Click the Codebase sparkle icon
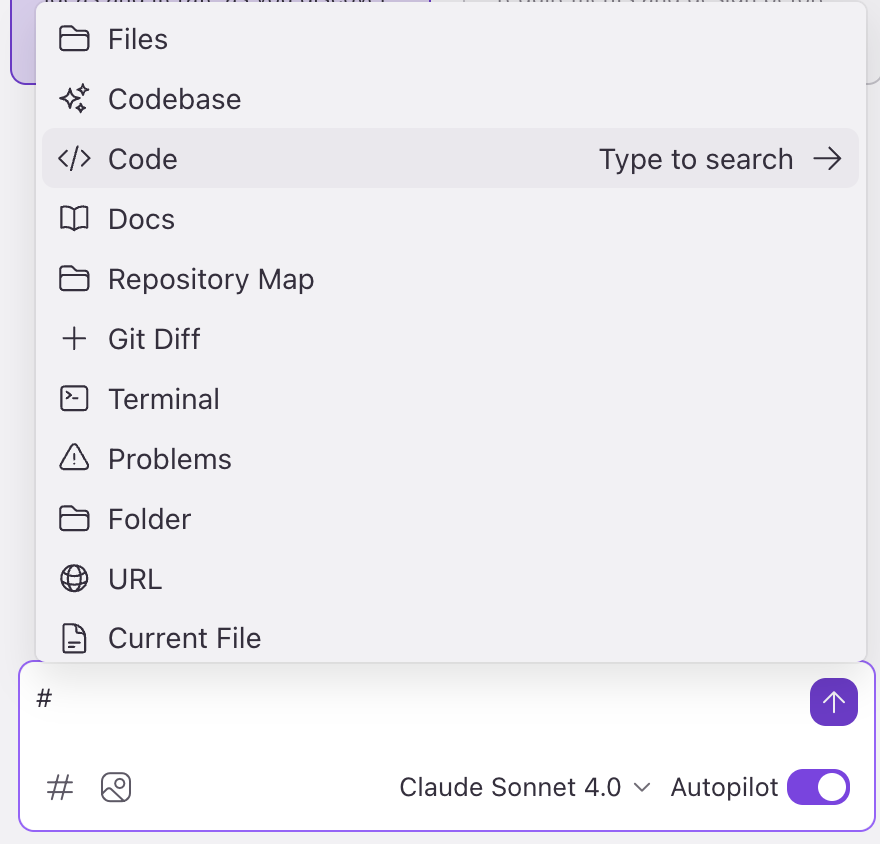 74,99
